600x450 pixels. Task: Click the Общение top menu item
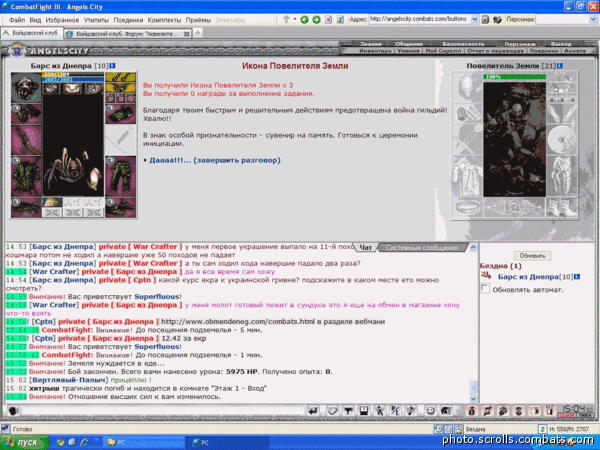(x=409, y=44)
